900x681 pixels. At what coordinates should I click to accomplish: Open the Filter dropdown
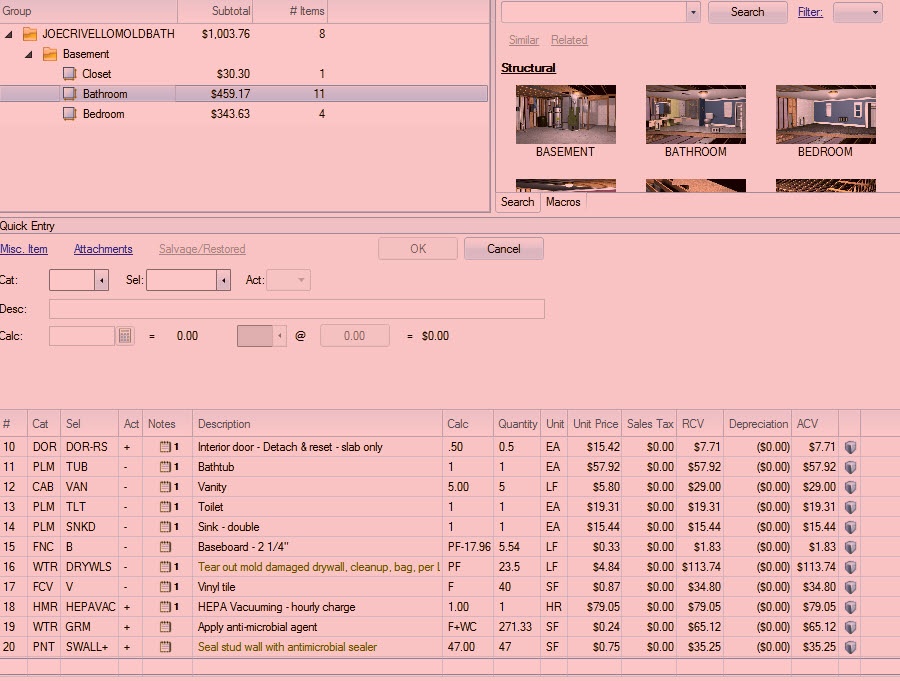857,12
